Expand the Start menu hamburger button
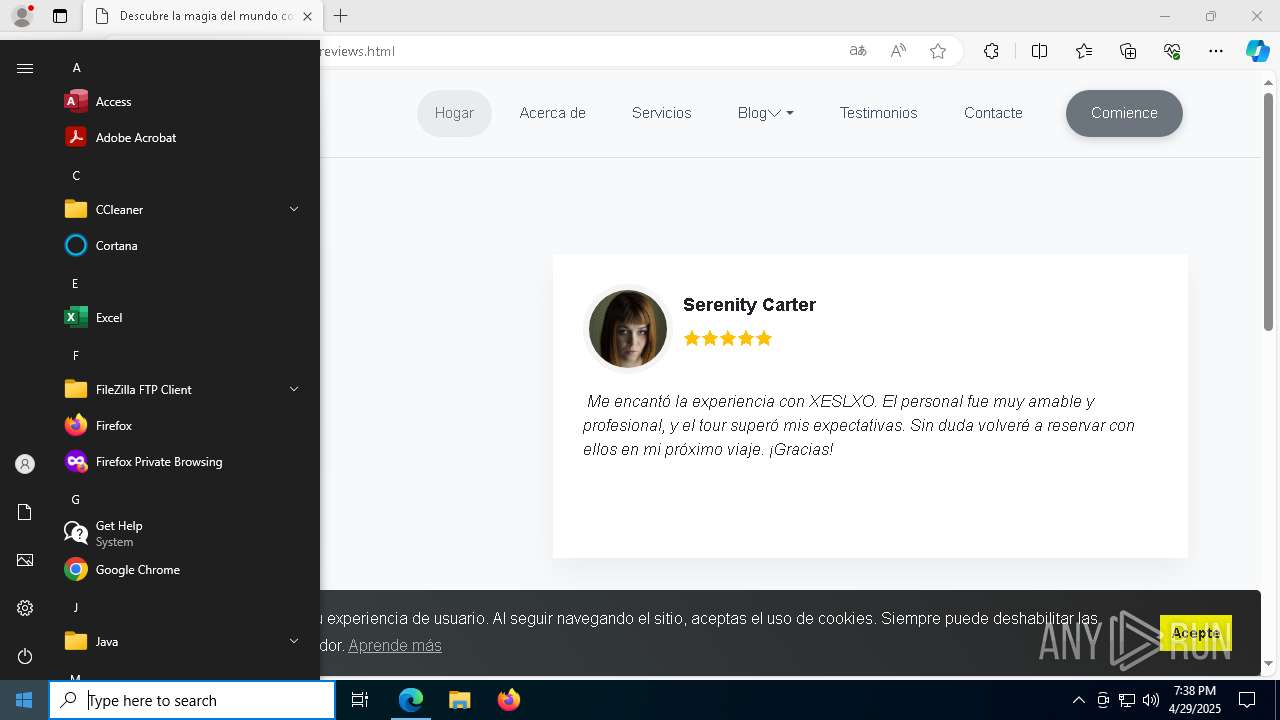This screenshot has width=1280, height=720. pos(25,68)
